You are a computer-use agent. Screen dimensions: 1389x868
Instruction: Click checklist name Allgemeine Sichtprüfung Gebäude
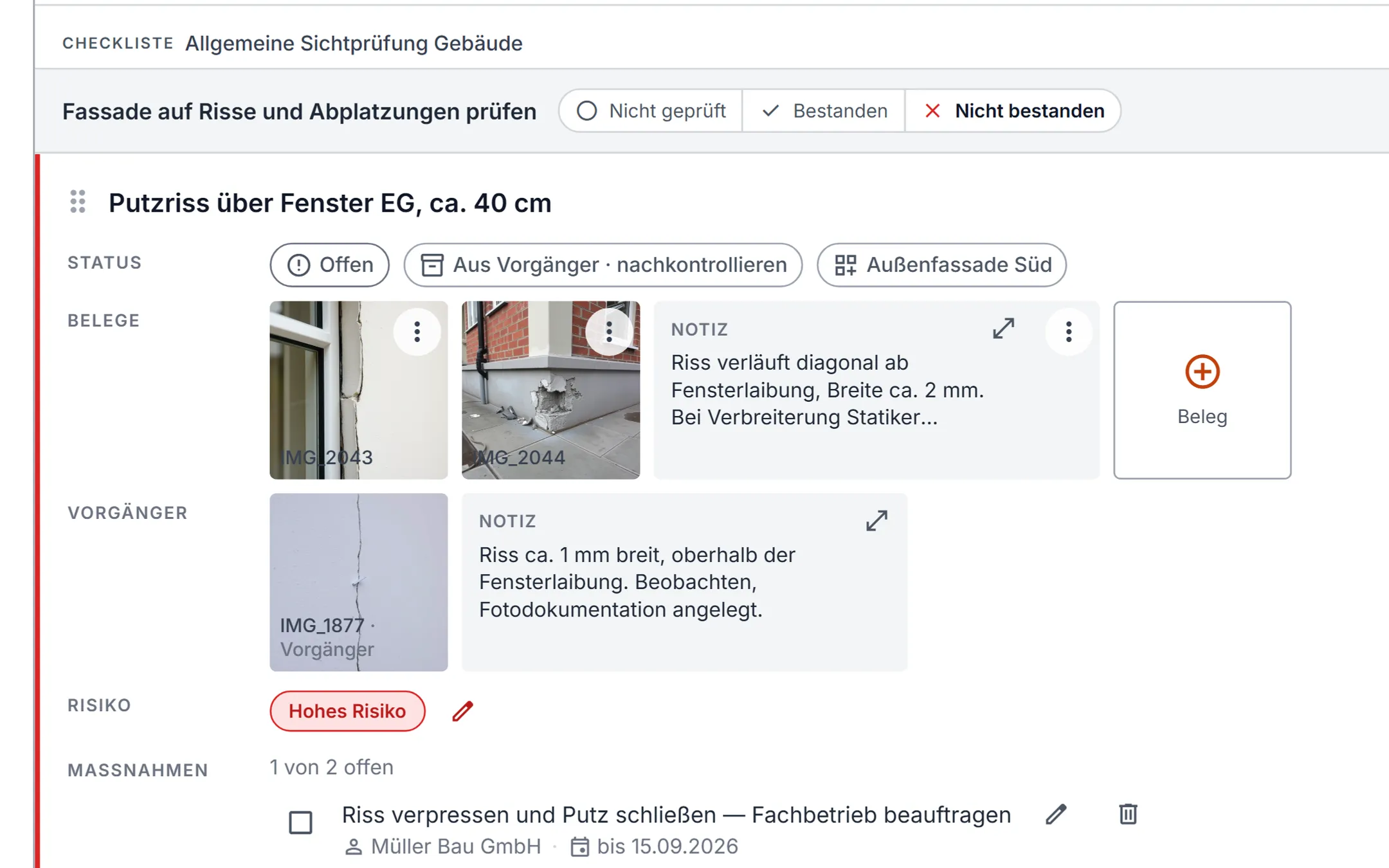coord(354,43)
